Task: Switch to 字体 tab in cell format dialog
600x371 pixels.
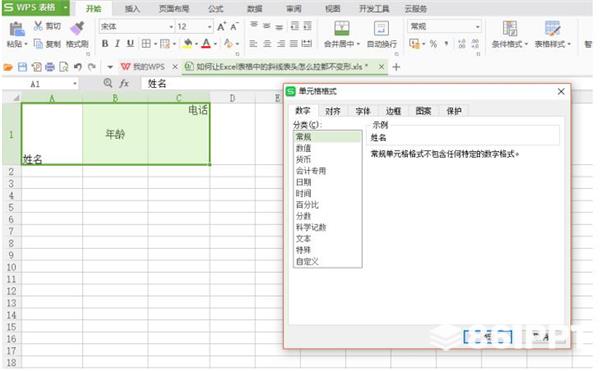Action: tap(363, 111)
